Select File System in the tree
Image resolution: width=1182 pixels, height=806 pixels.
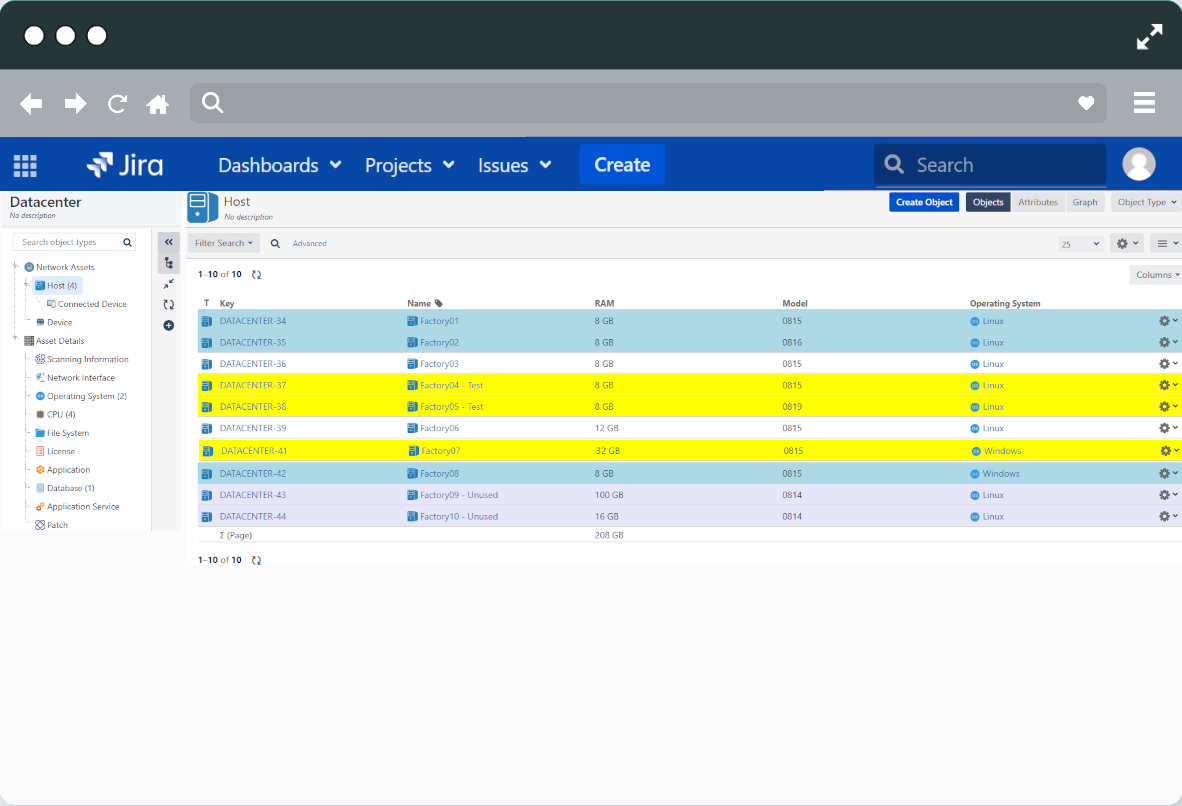coord(68,434)
